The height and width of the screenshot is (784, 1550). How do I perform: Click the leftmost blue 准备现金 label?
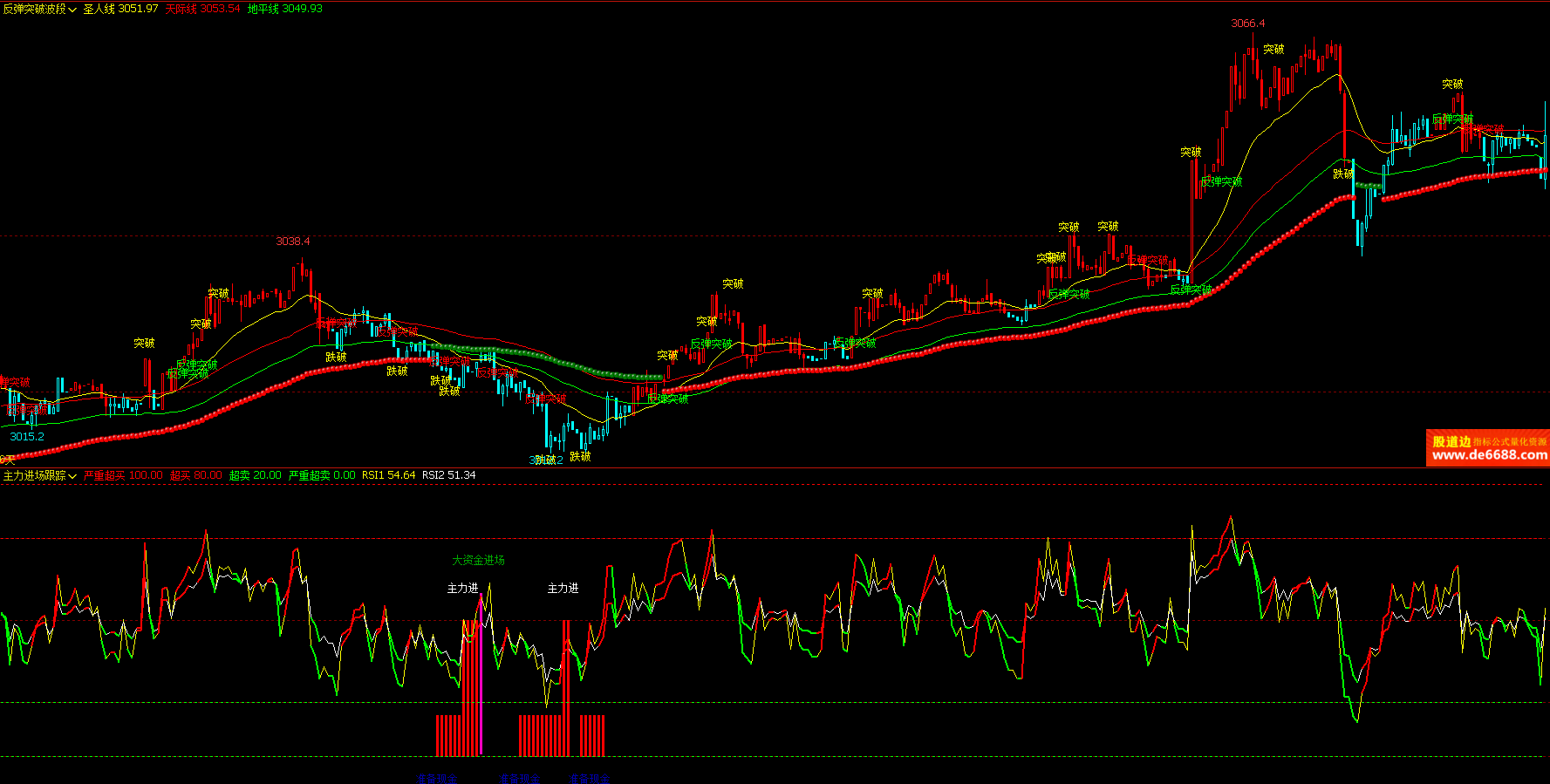[x=436, y=778]
